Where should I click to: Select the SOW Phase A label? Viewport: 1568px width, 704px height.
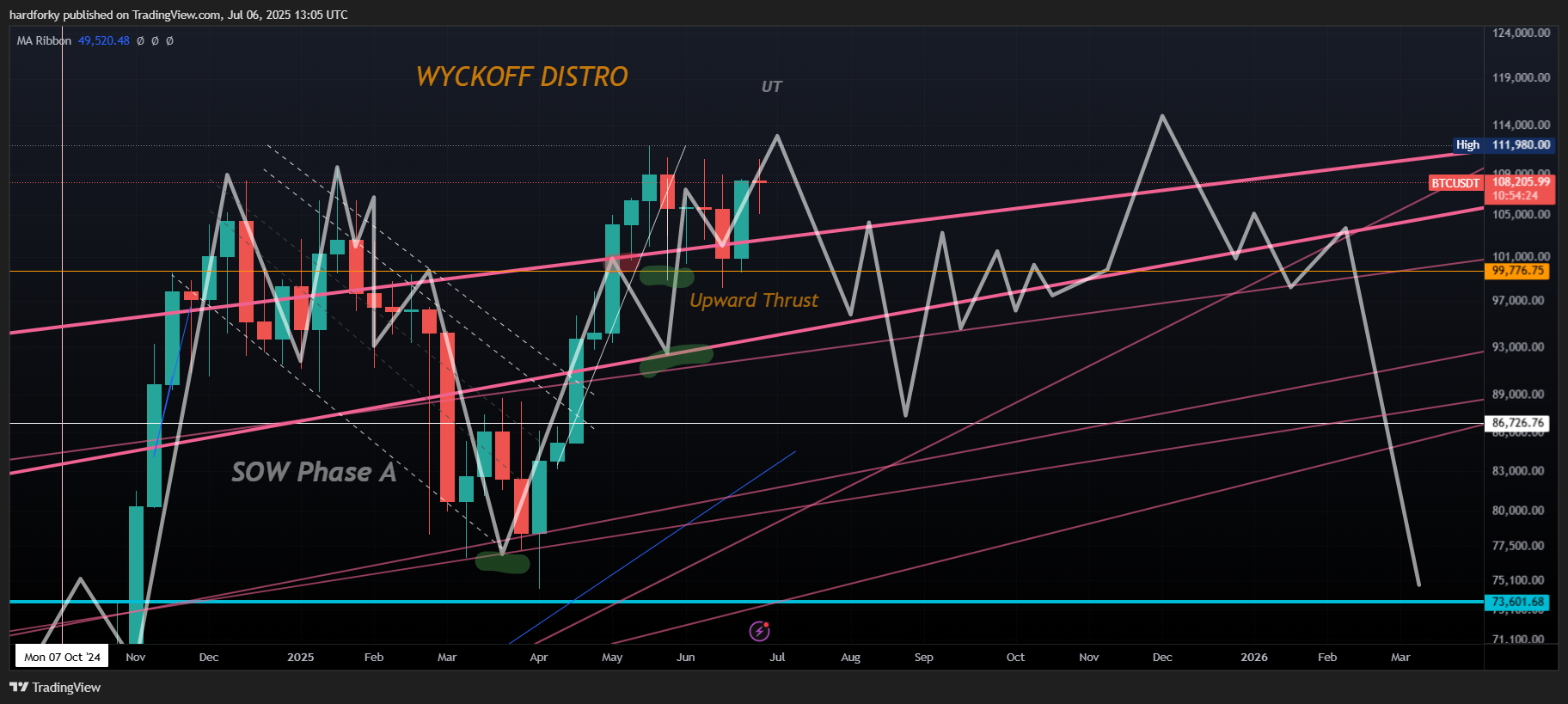tap(314, 472)
